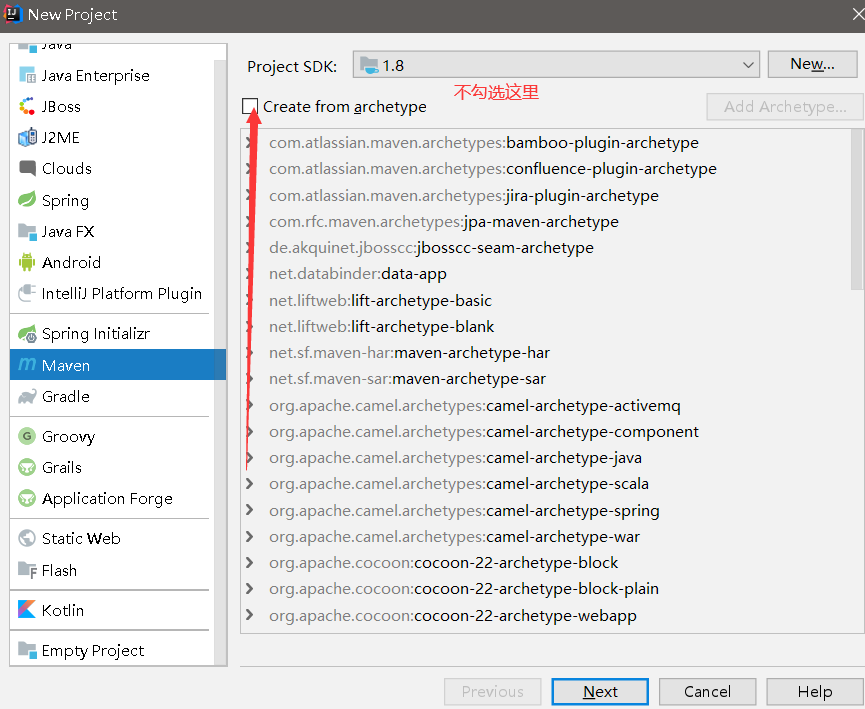
Task: Click the Grails icon
Action: pyautogui.click(x=27, y=467)
